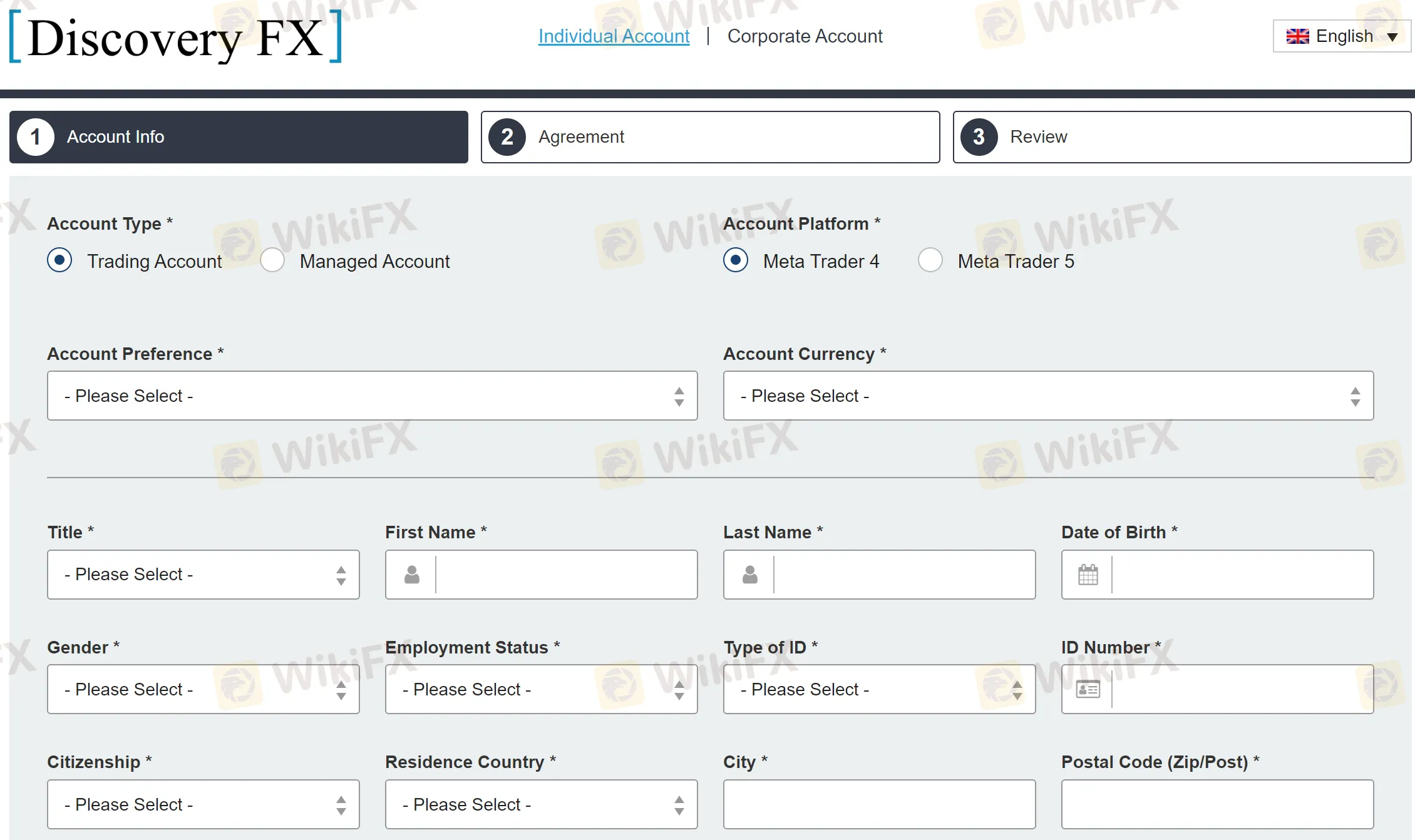The width and height of the screenshot is (1415, 840).
Task: Open the Account Preference dropdown
Action: coord(372,396)
